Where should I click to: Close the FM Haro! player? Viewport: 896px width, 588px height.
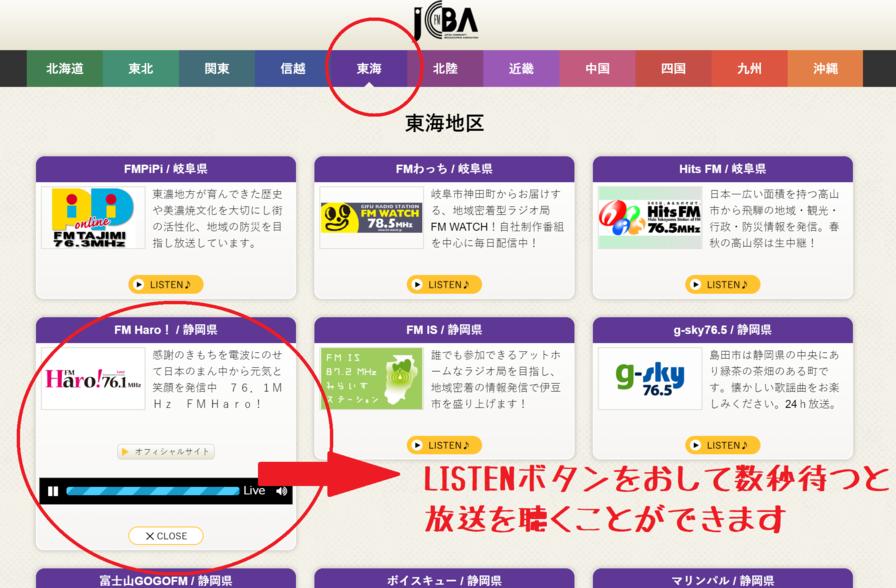tap(166, 536)
